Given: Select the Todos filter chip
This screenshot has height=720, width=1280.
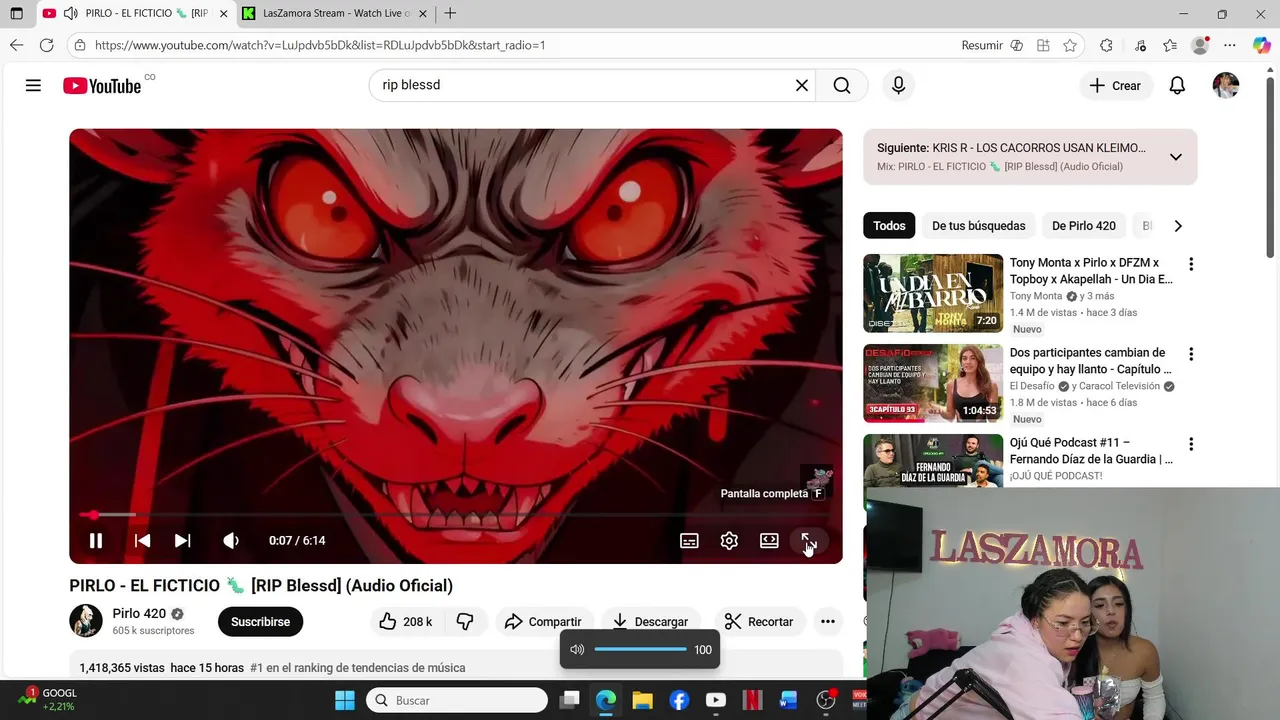Looking at the screenshot, I should pyautogui.click(x=889, y=225).
